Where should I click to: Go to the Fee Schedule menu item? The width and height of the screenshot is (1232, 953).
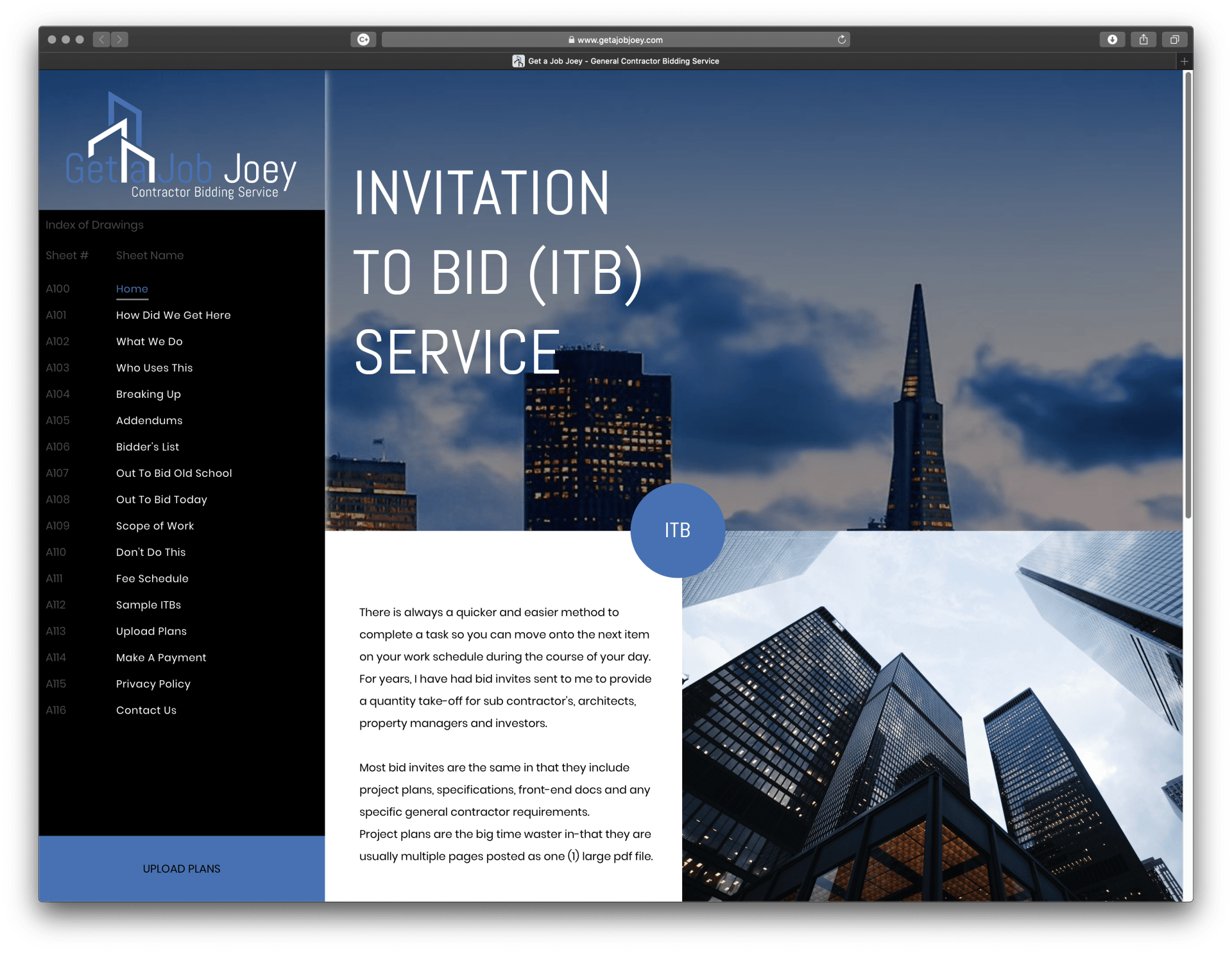pyautogui.click(x=152, y=578)
